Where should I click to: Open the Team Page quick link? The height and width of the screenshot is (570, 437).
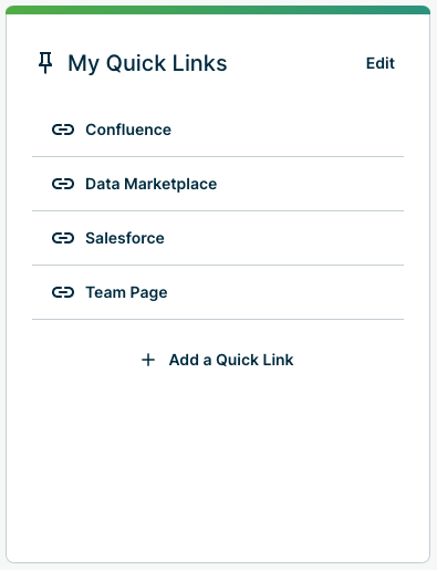coord(218,292)
